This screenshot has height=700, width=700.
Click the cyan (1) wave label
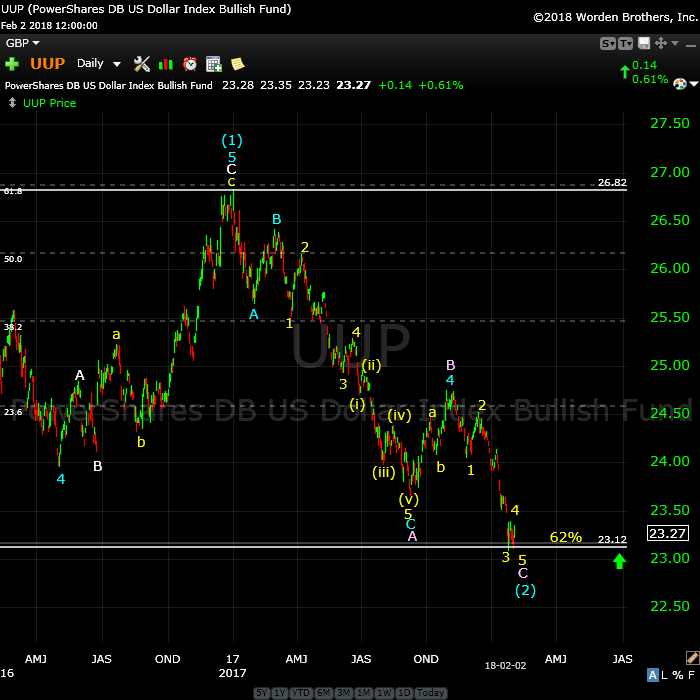[x=232, y=141]
